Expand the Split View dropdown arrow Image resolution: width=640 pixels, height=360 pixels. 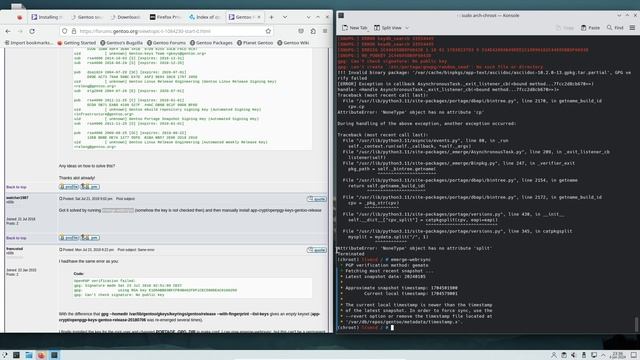[407, 28]
